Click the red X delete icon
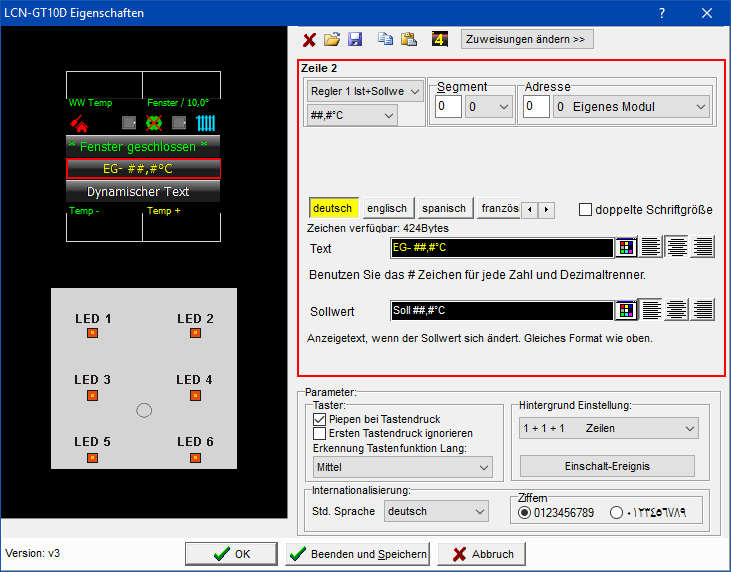This screenshot has width=731, height=572. (x=309, y=40)
